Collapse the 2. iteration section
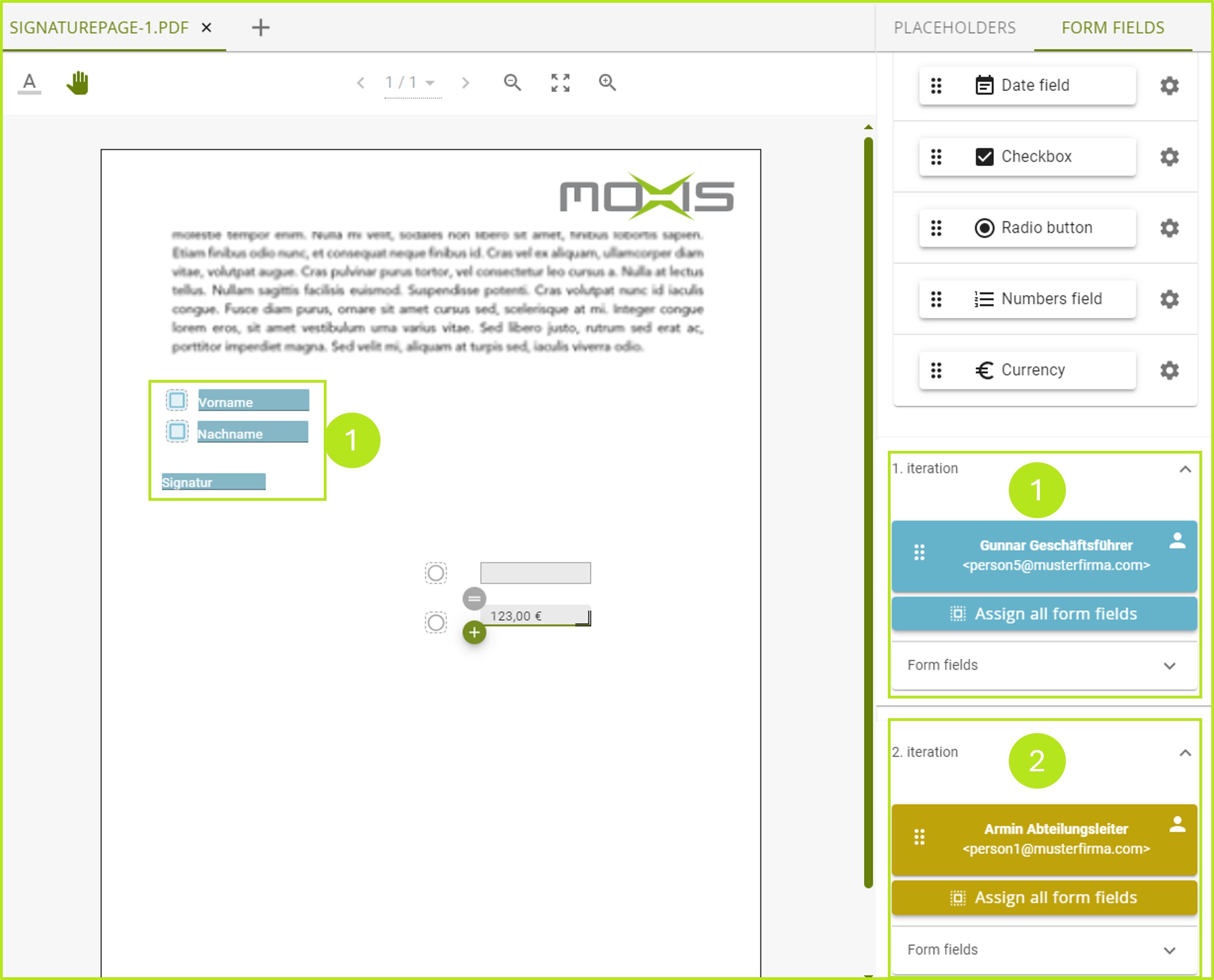 tap(1185, 752)
